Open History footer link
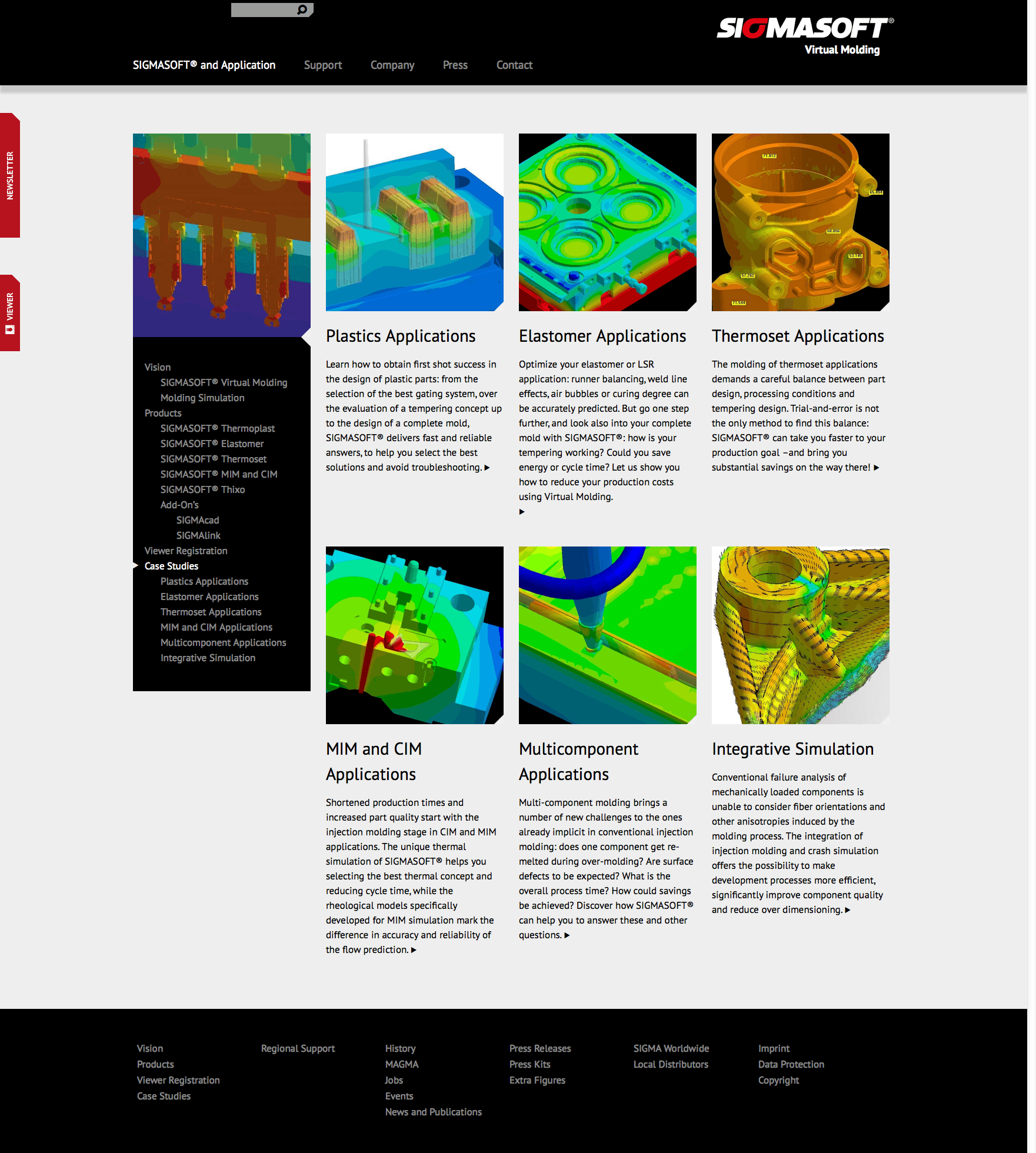Screen dimensions: 1036x1153 tap(400, 1048)
